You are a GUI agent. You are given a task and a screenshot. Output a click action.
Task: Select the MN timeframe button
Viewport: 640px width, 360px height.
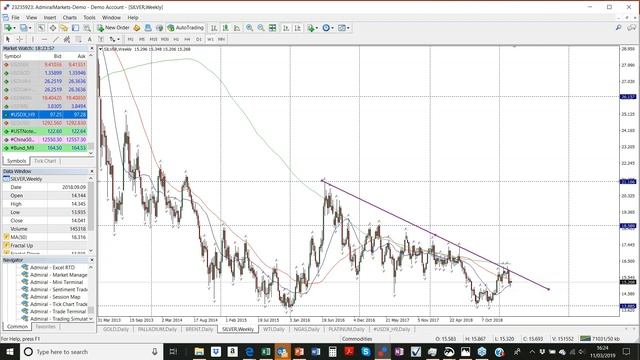tap(221, 39)
